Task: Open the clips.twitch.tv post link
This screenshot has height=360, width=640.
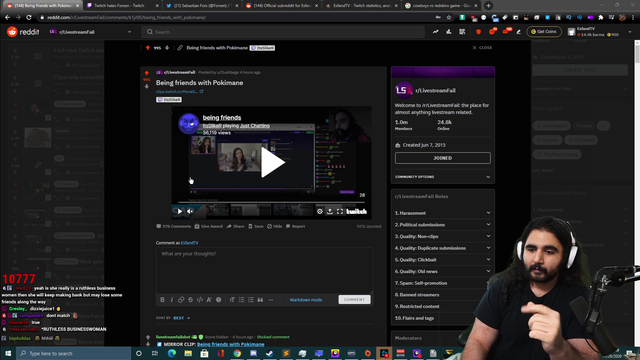Action: [x=179, y=91]
